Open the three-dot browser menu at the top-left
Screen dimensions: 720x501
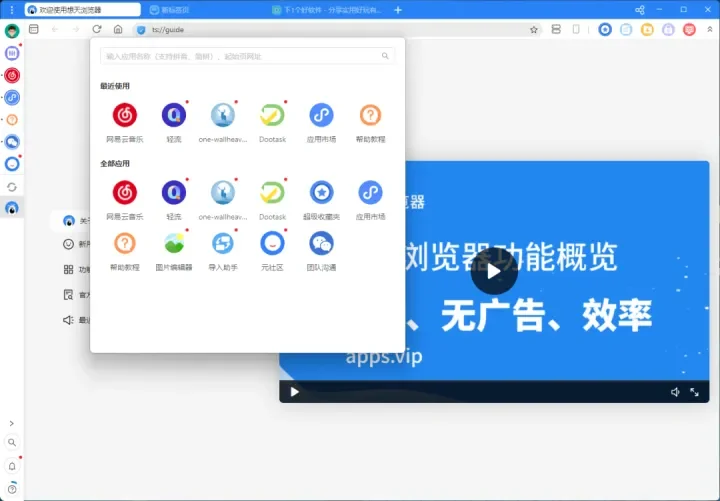[x=12, y=10]
